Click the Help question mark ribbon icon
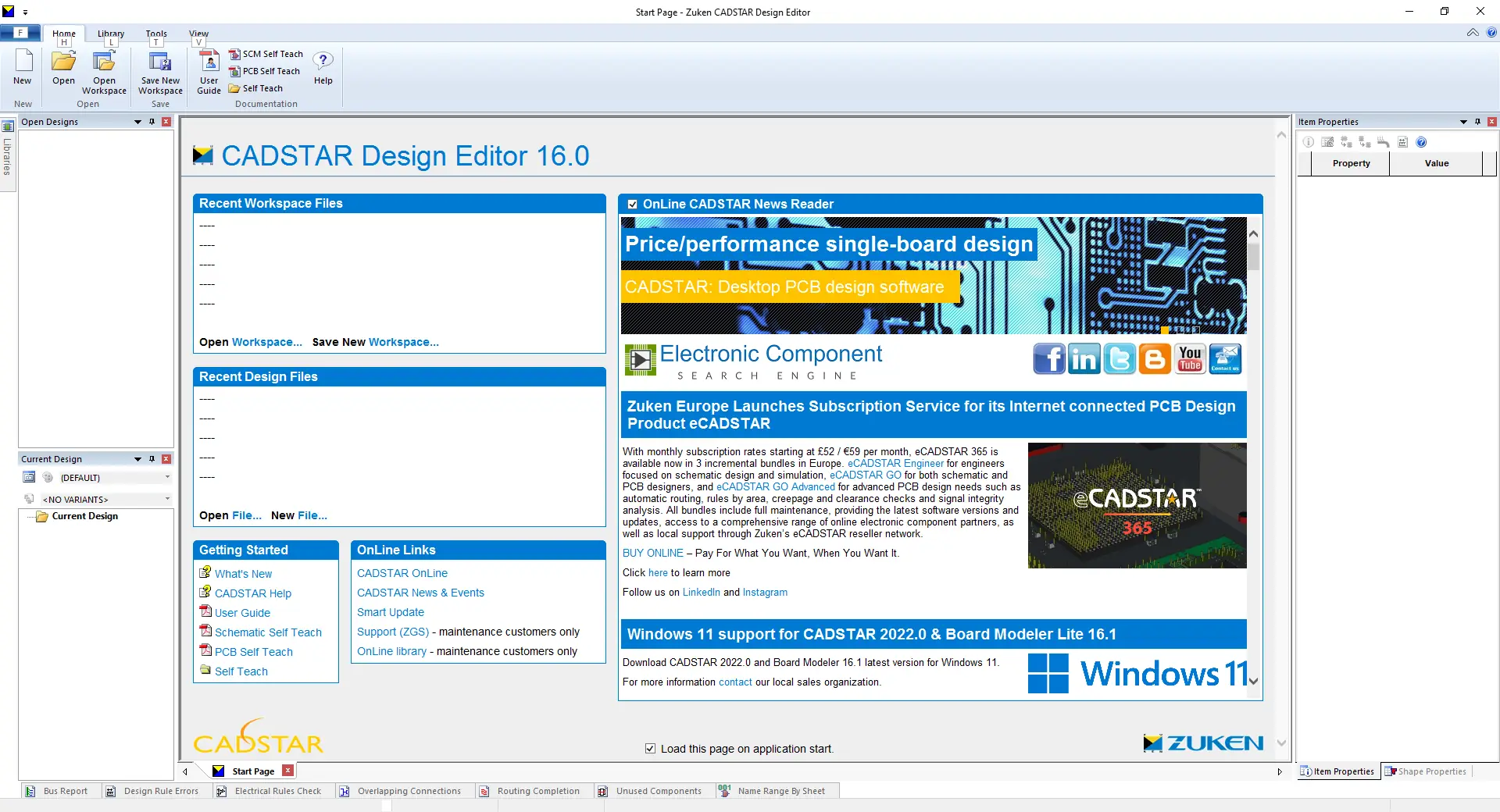This screenshot has height=812, width=1500. [x=323, y=61]
